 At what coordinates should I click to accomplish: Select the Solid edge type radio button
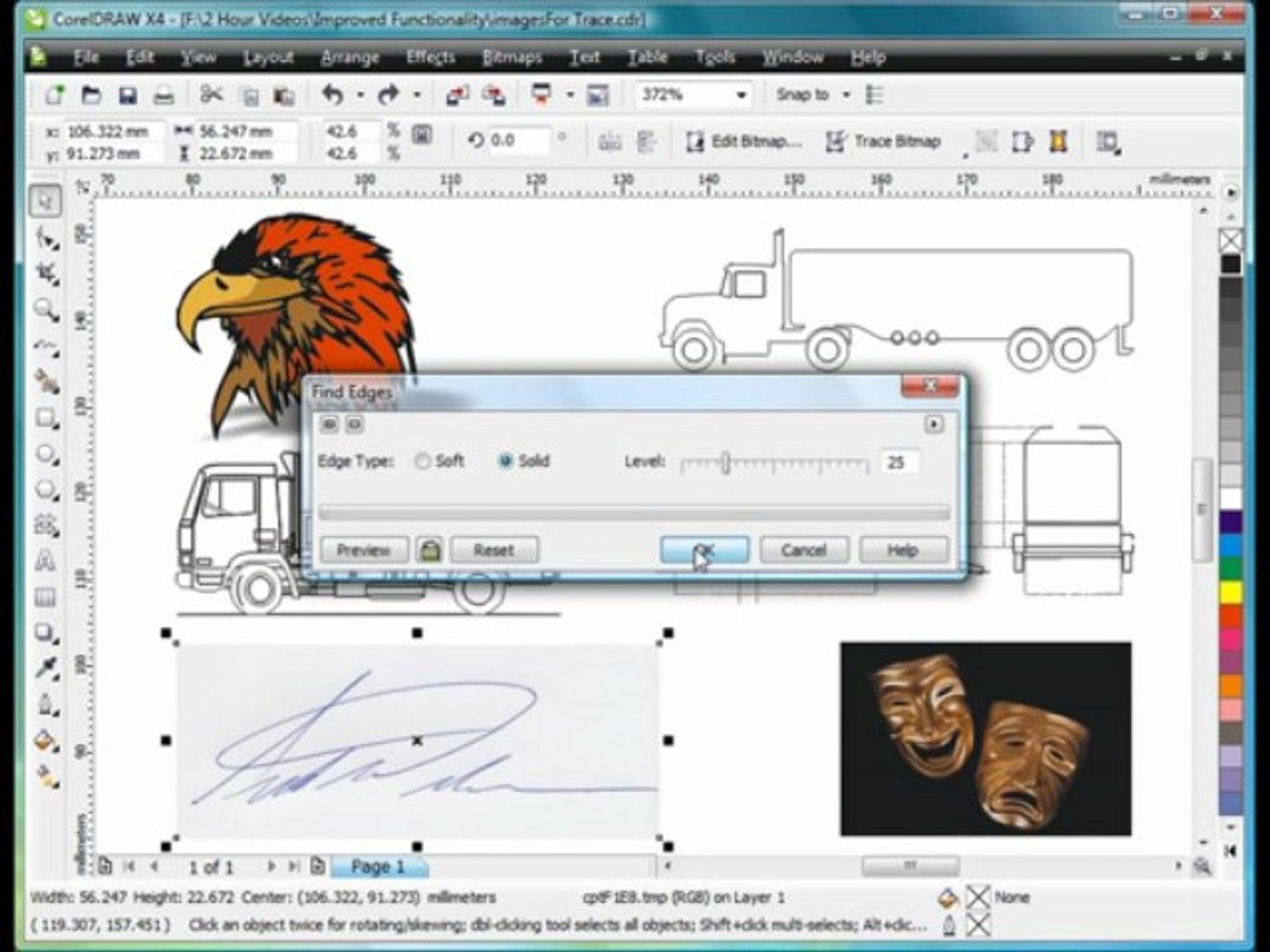pyautogui.click(x=505, y=461)
